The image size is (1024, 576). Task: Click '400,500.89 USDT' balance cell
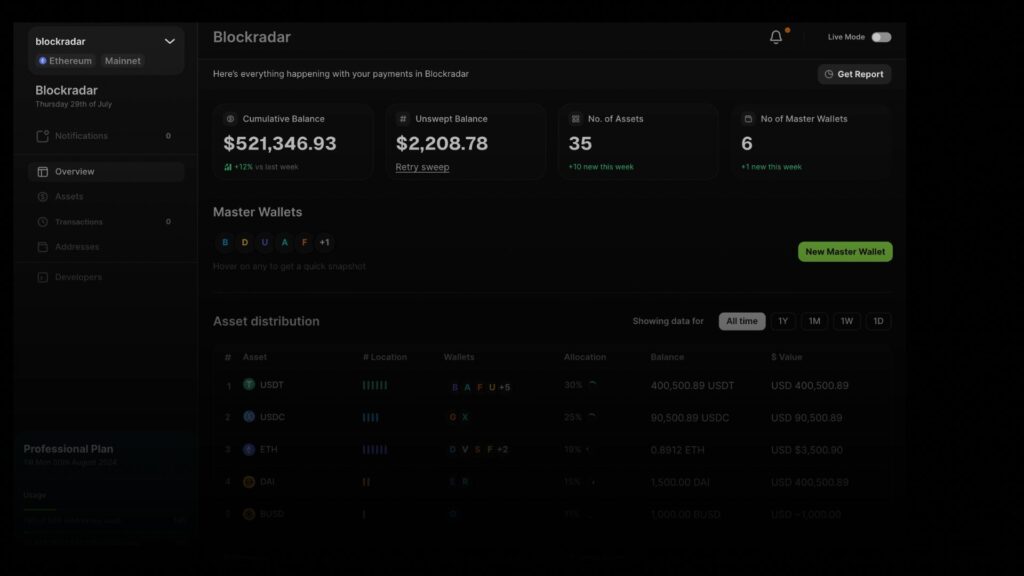click(692, 386)
